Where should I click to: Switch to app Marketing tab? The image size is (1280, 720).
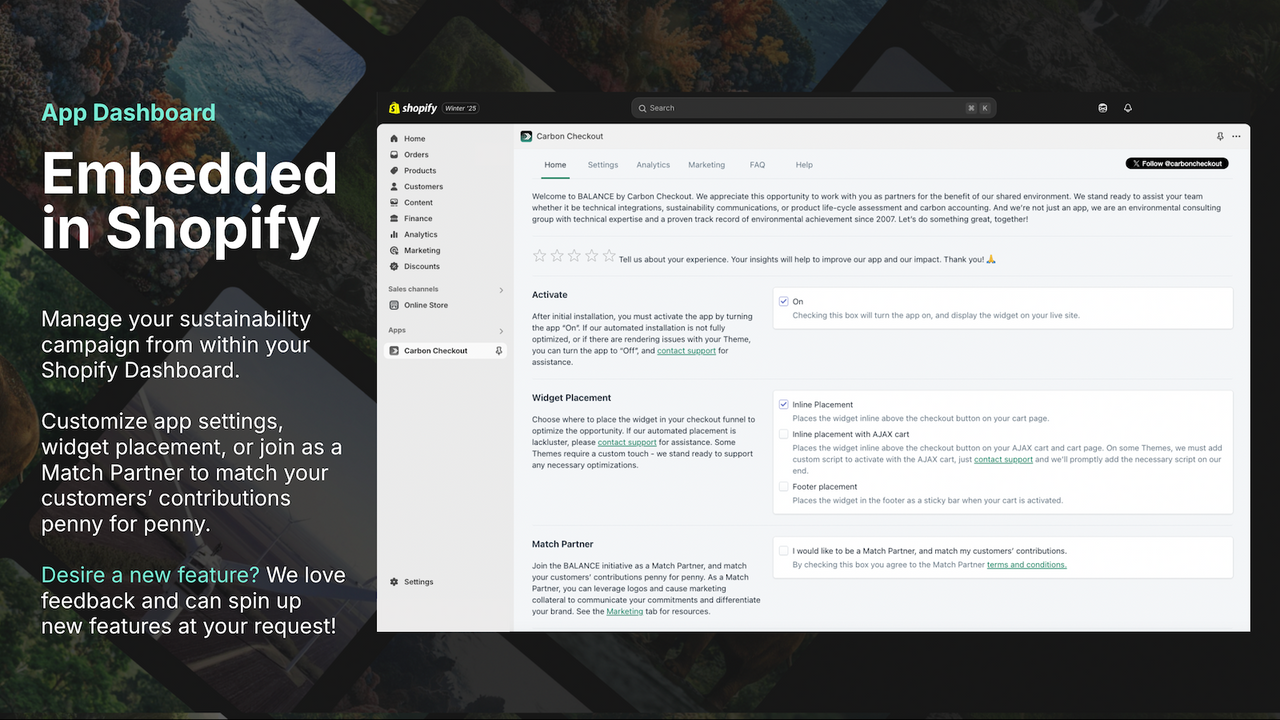706,165
